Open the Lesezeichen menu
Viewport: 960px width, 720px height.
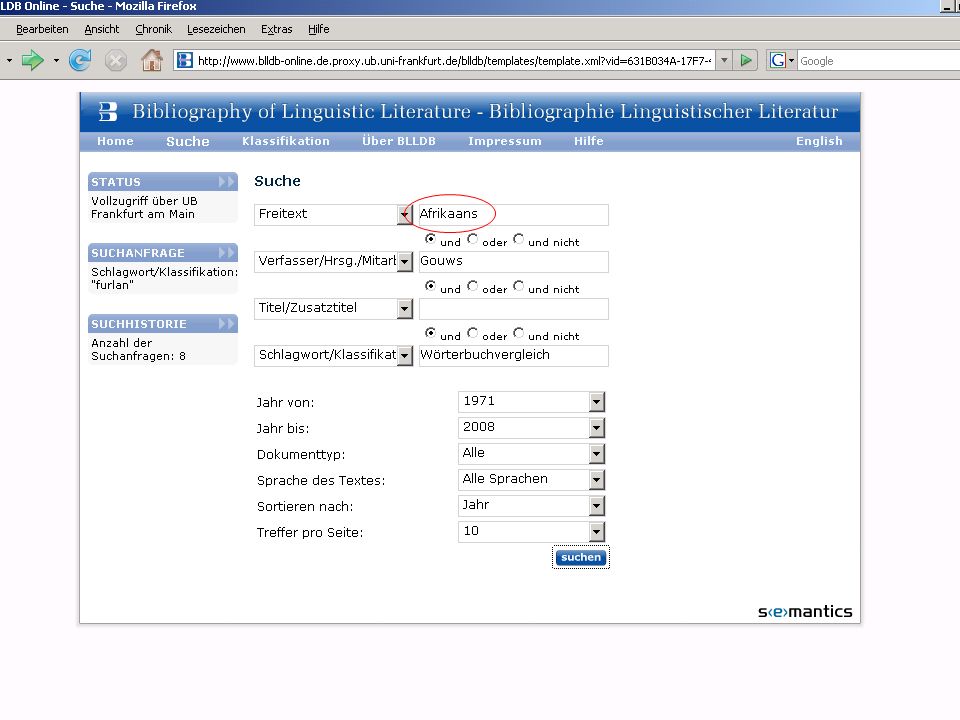pyautogui.click(x=216, y=29)
